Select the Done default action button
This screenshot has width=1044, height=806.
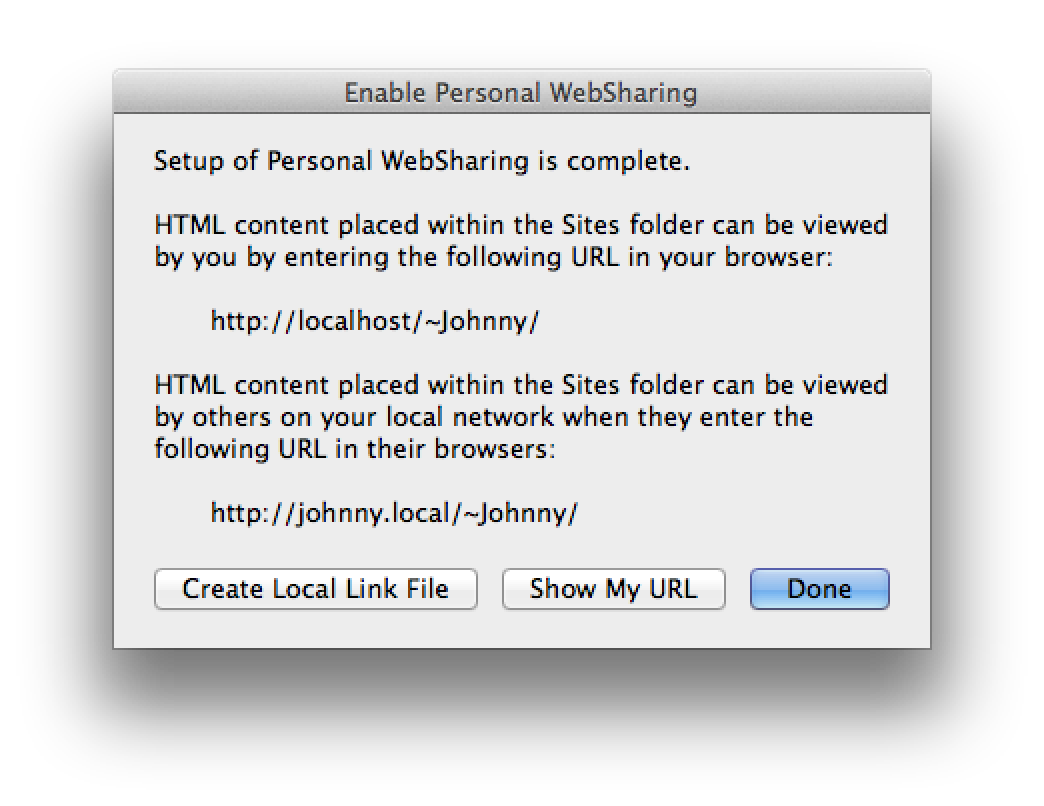tap(818, 589)
